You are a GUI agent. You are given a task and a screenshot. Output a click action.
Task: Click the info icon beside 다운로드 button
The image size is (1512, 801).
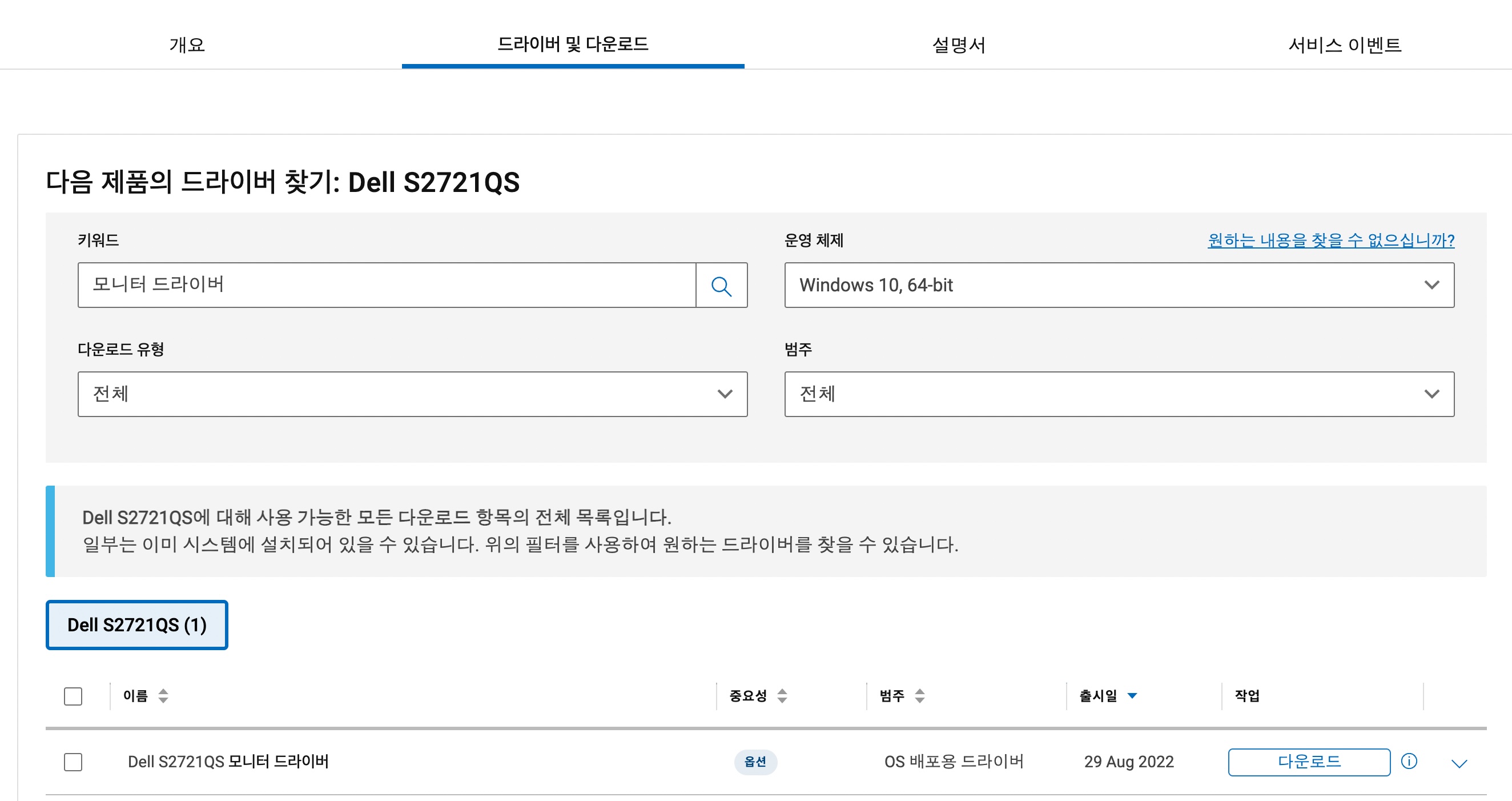(x=1409, y=762)
